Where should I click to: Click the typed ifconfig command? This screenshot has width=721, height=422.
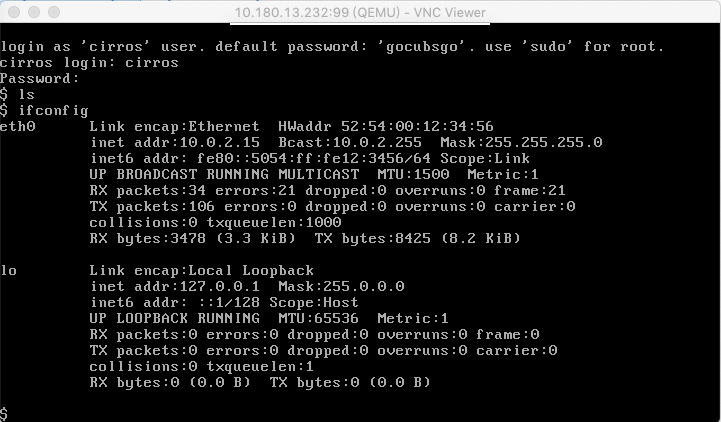[53, 110]
